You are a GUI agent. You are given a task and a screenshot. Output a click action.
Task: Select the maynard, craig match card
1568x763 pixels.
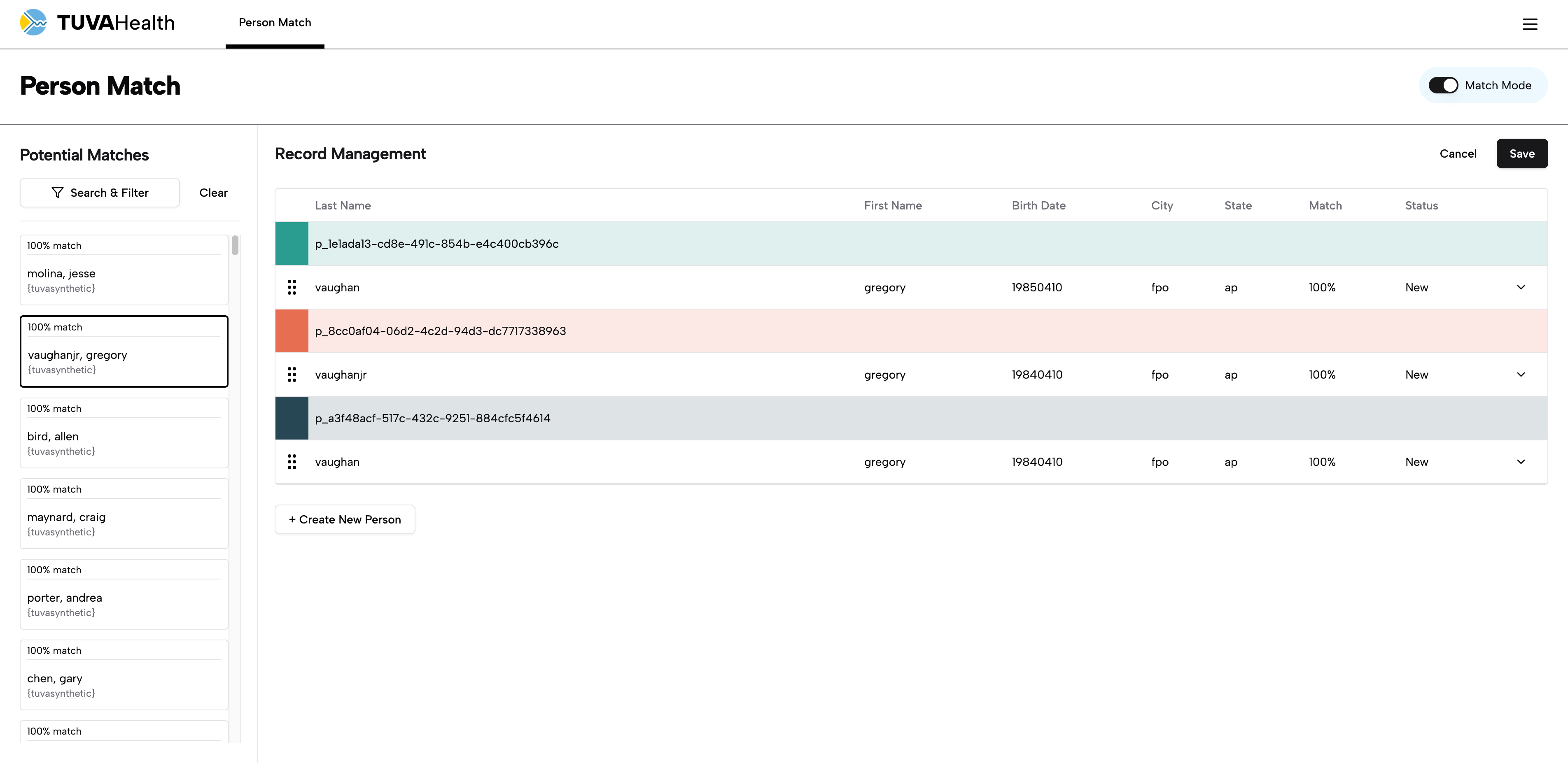click(124, 514)
